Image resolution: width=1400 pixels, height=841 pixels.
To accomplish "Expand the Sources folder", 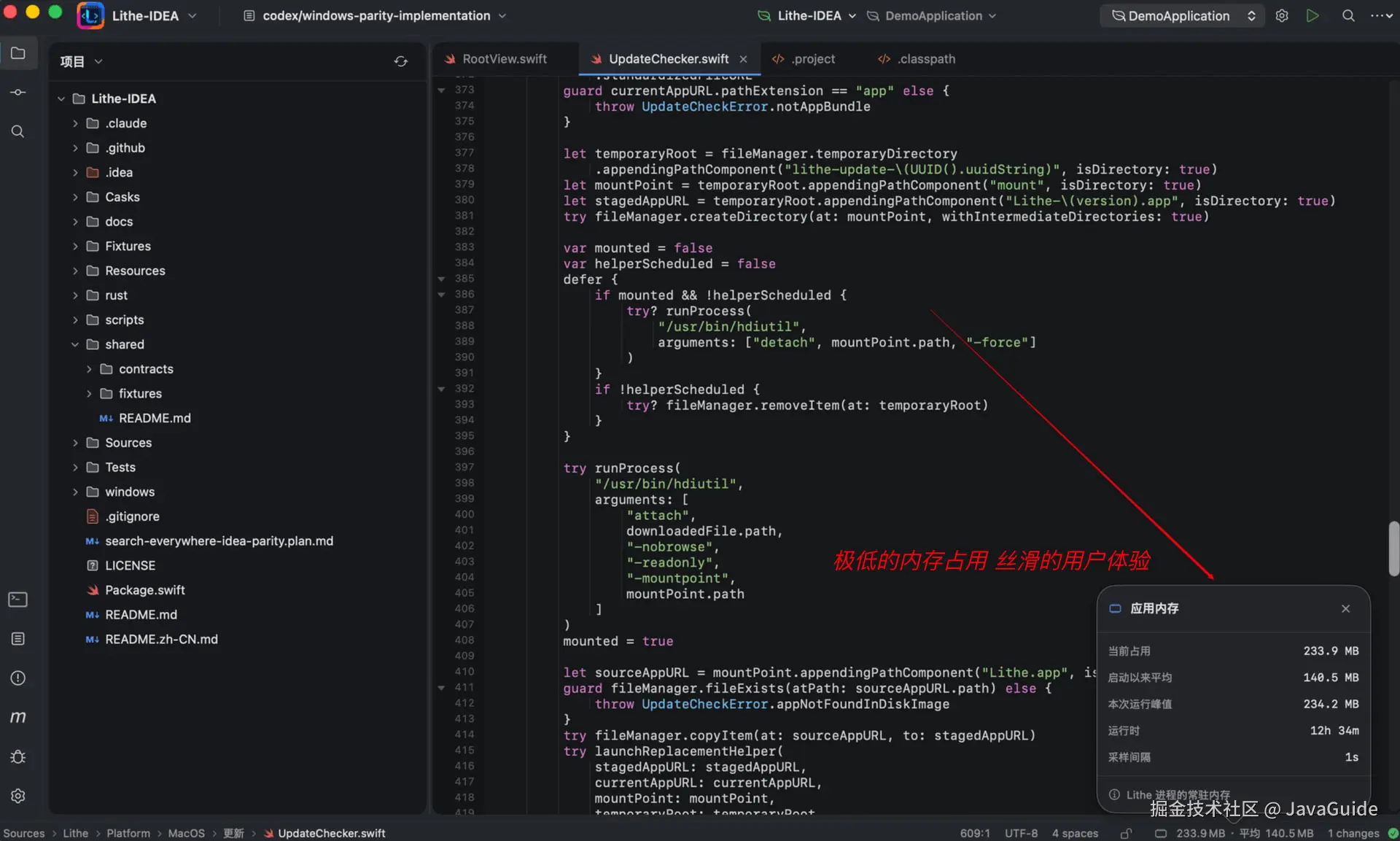I will [x=75, y=443].
